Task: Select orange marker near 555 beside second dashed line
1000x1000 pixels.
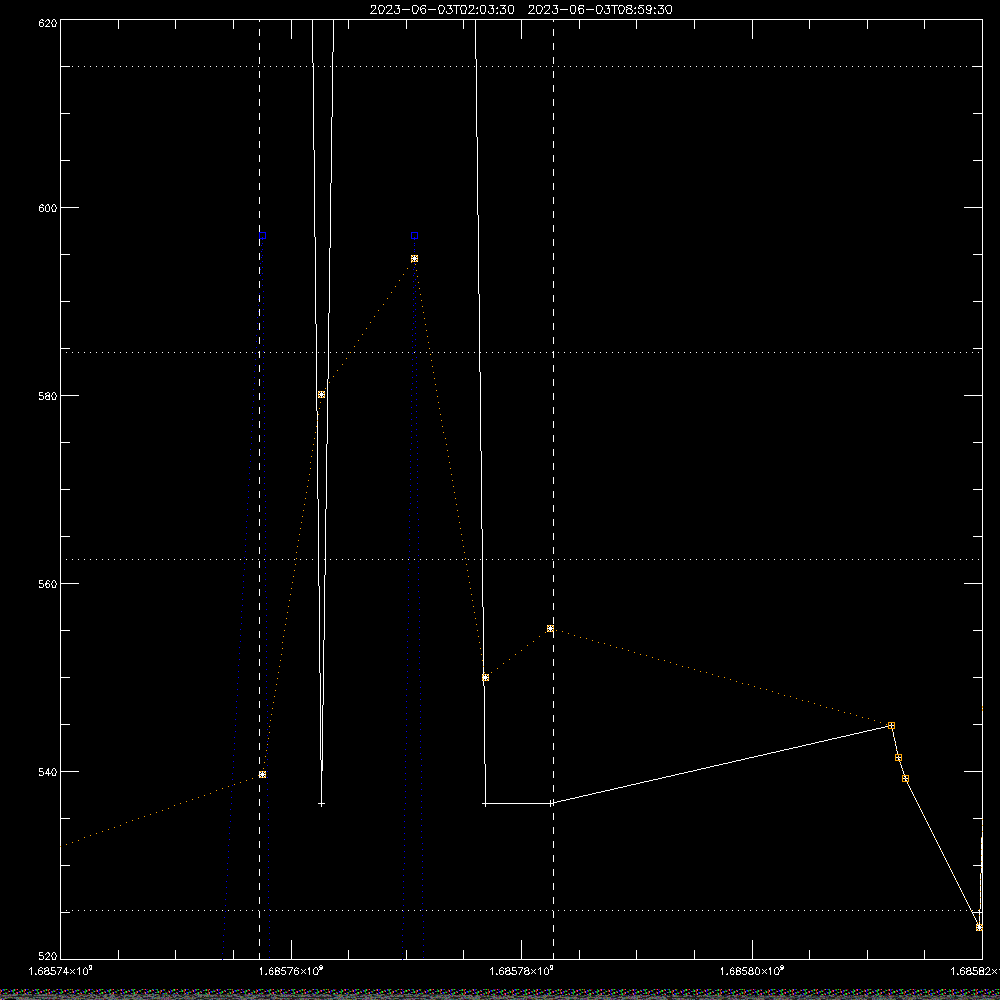Action: tap(550, 629)
